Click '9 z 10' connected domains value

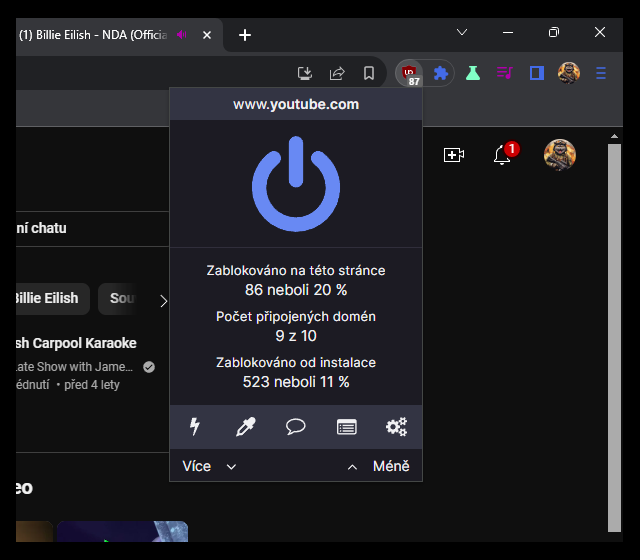pyautogui.click(x=296, y=336)
